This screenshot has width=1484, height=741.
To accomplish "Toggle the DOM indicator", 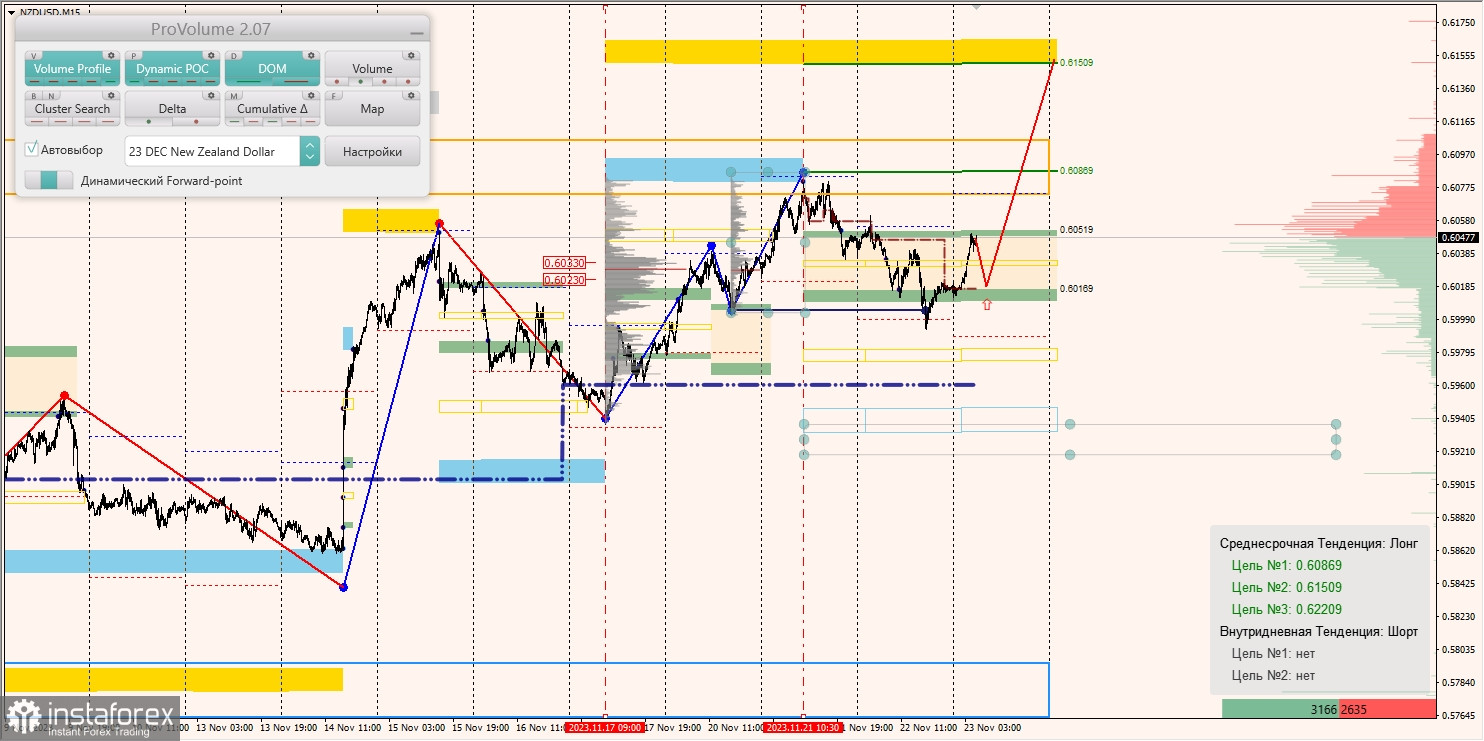I will pos(272,69).
